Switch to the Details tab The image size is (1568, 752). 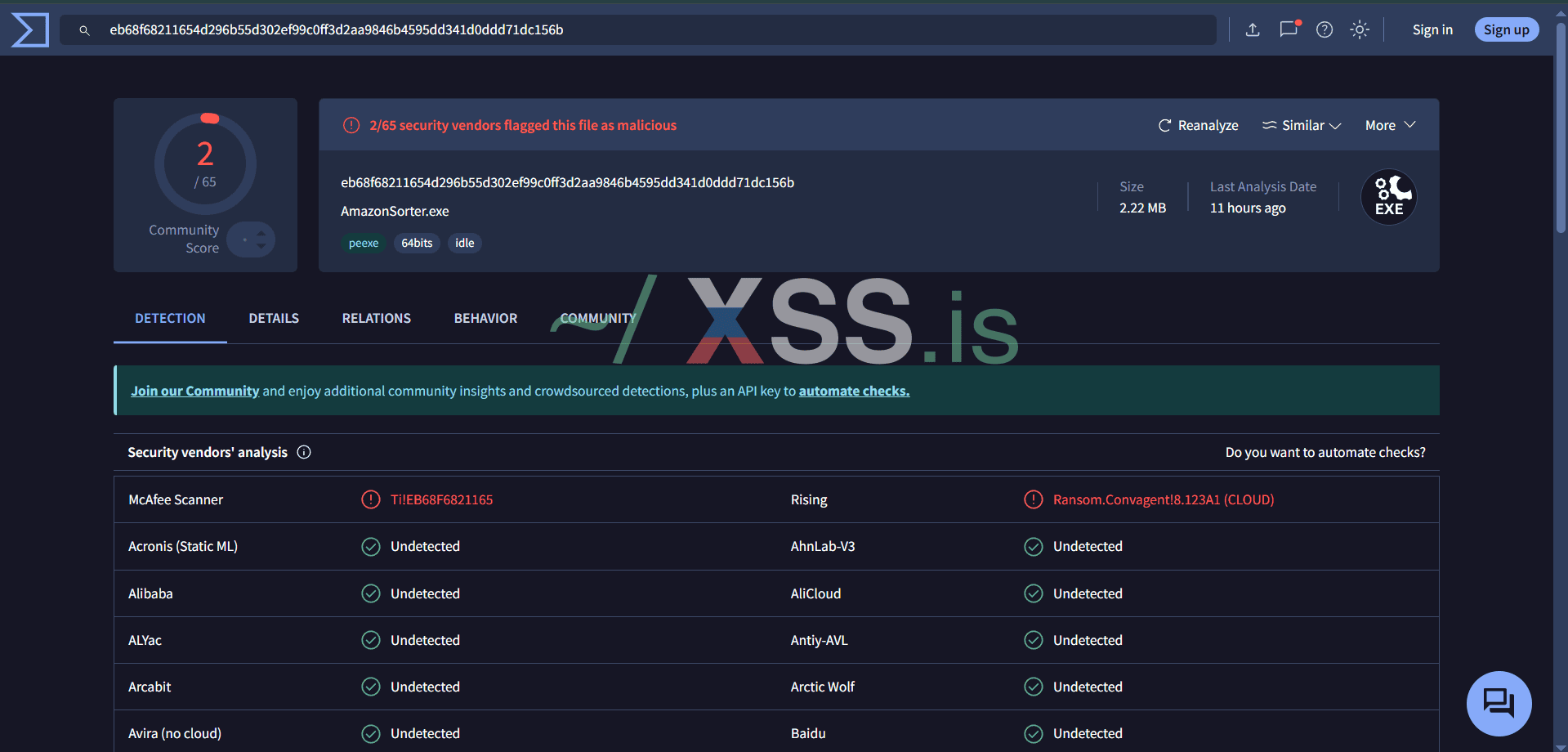click(x=274, y=318)
